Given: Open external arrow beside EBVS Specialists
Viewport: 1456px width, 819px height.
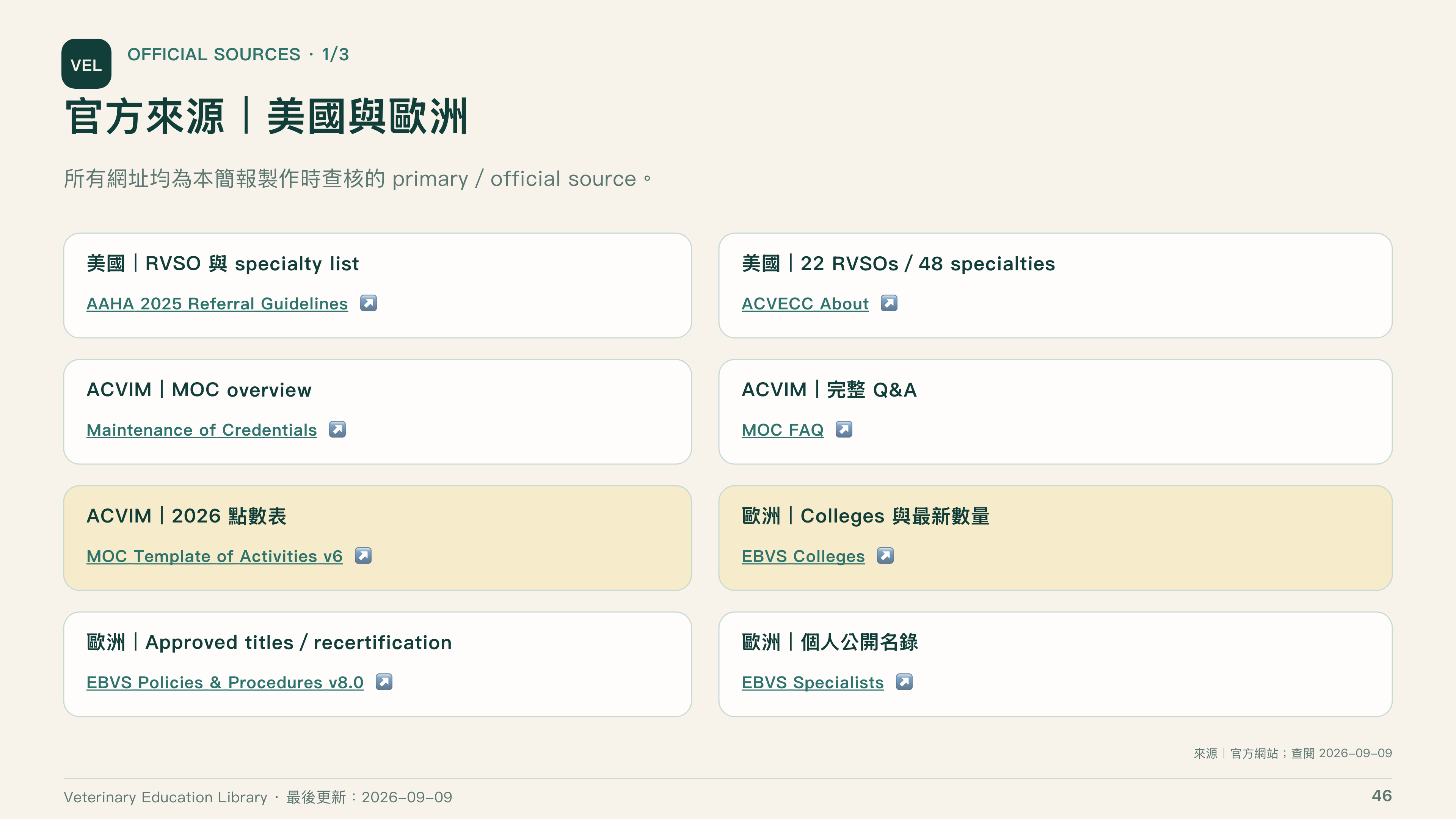Looking at the screenshot, I should (904, 682).
